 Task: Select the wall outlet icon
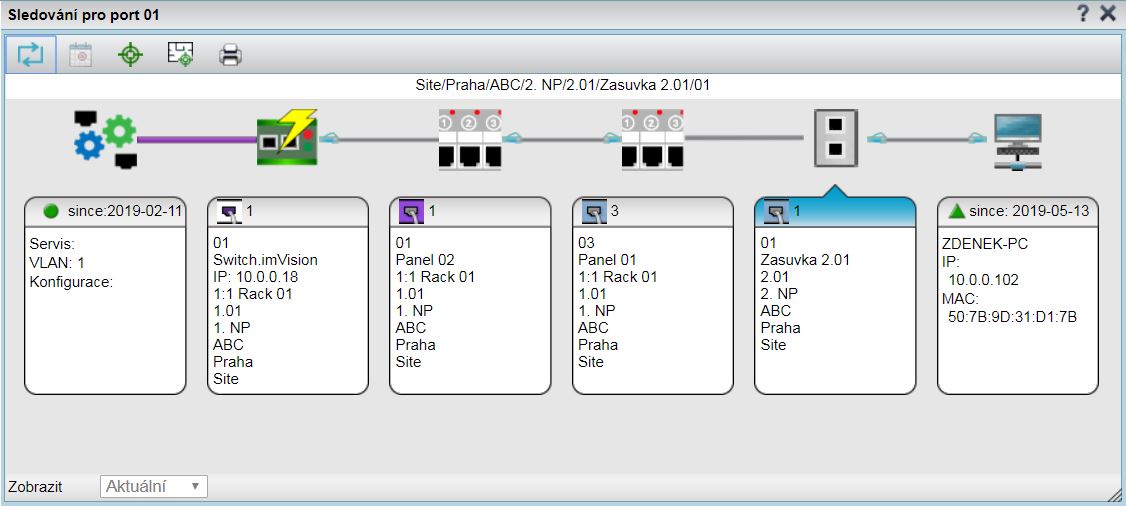point(835,139)
